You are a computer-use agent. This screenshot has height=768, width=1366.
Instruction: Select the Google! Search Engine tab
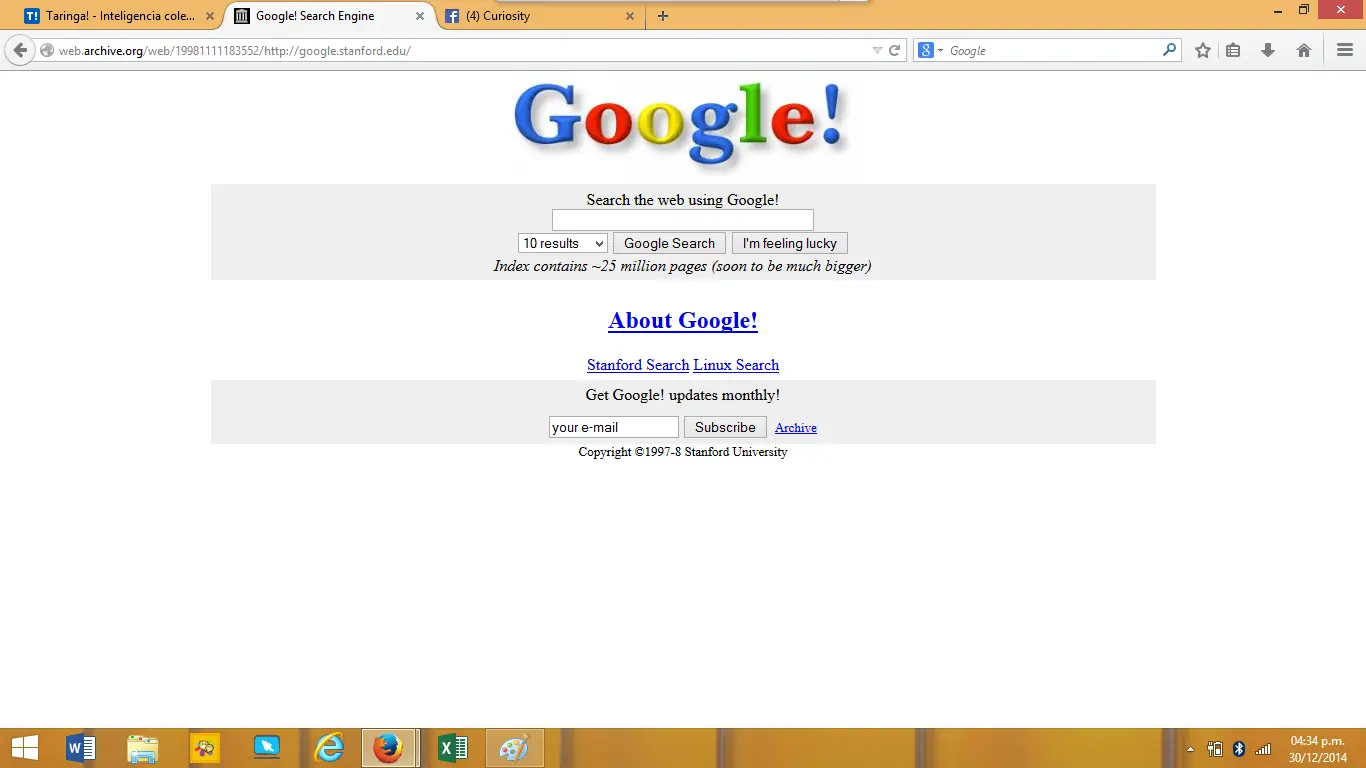(329, 16)
